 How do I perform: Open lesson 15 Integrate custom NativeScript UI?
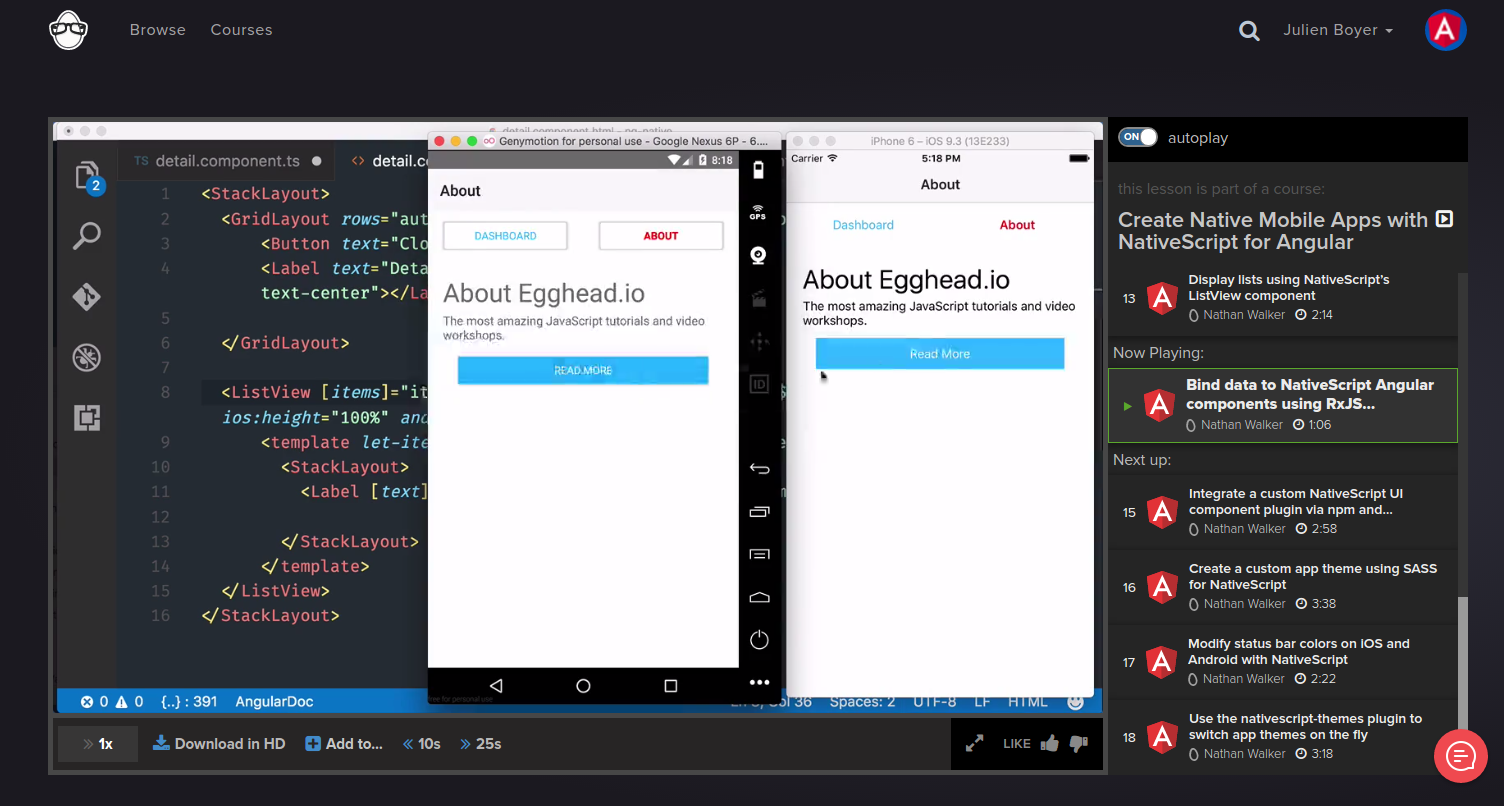tap(1282, 511)
